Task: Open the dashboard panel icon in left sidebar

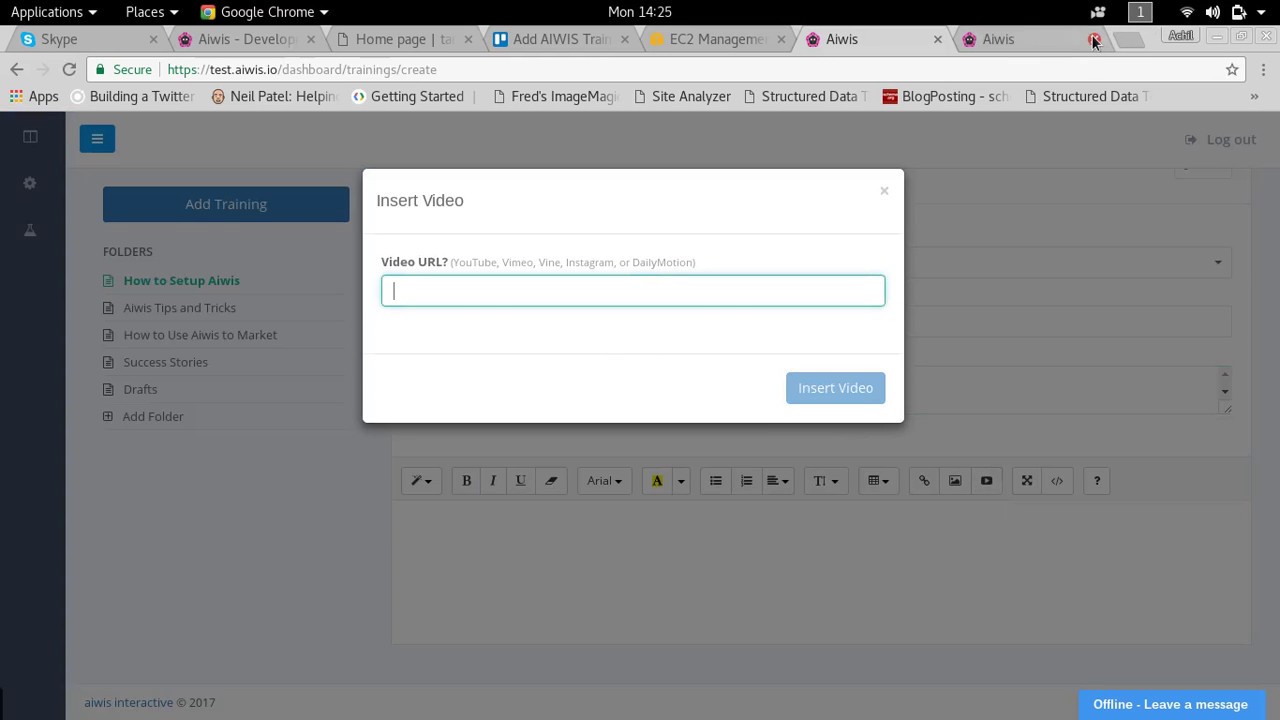Action: tap(30, 136)
